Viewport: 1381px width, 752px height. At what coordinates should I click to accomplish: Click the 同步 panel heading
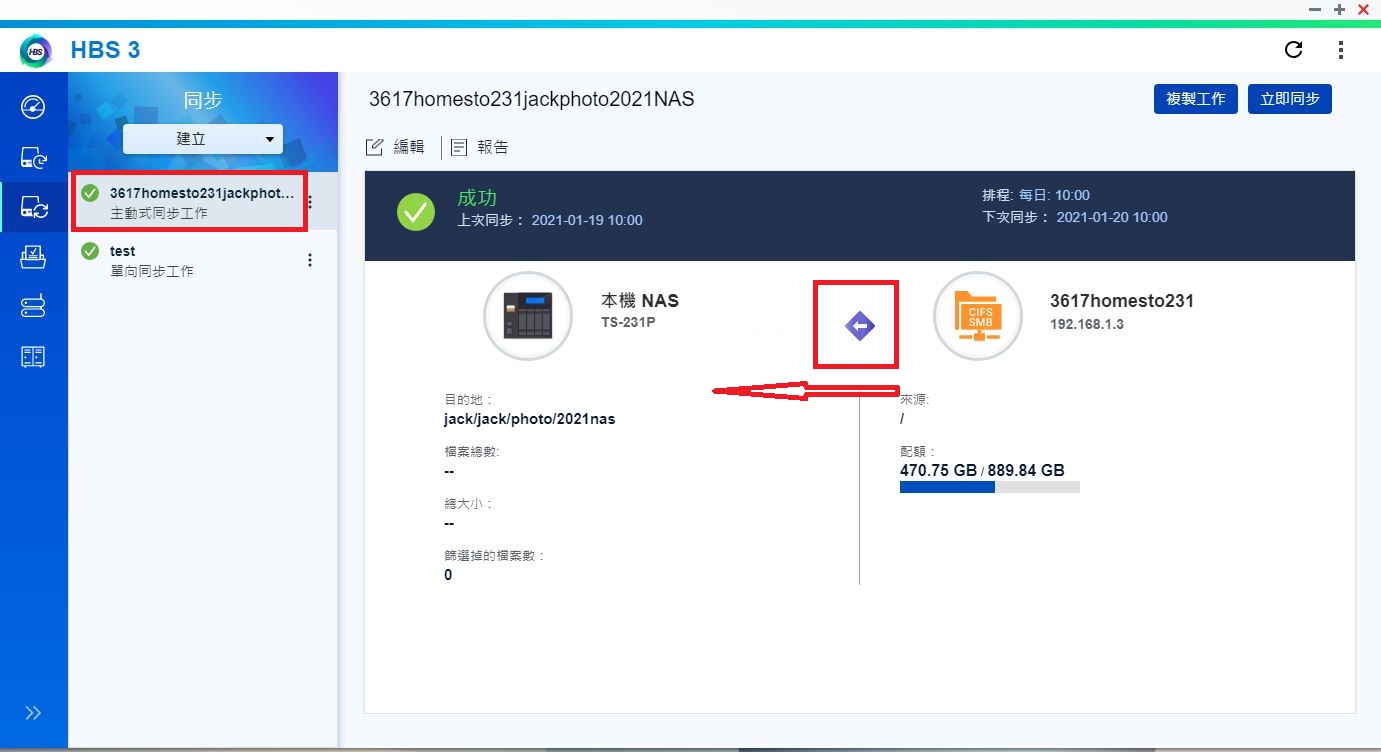coord(203,100)
